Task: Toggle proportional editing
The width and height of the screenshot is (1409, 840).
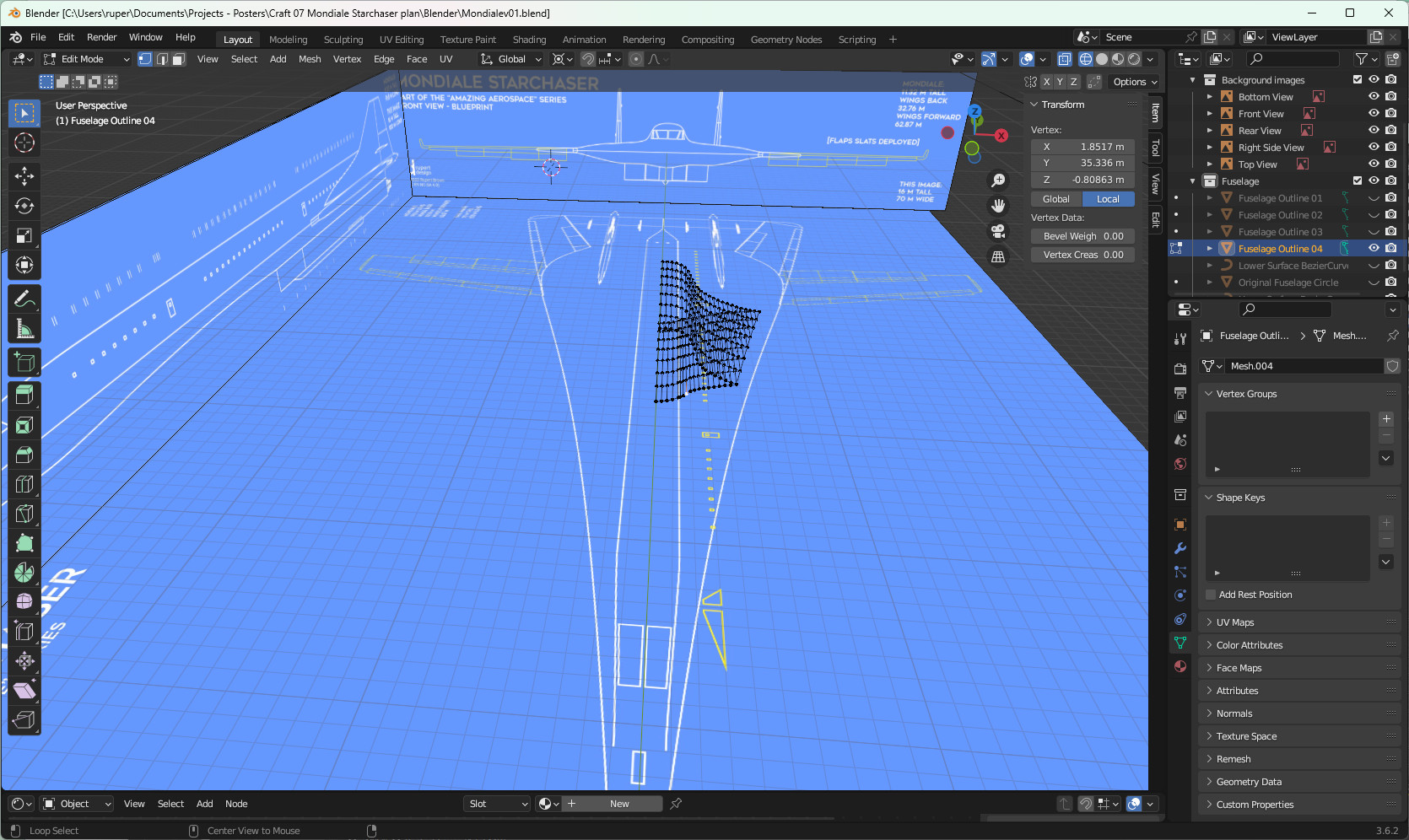Action: [636, 59]
